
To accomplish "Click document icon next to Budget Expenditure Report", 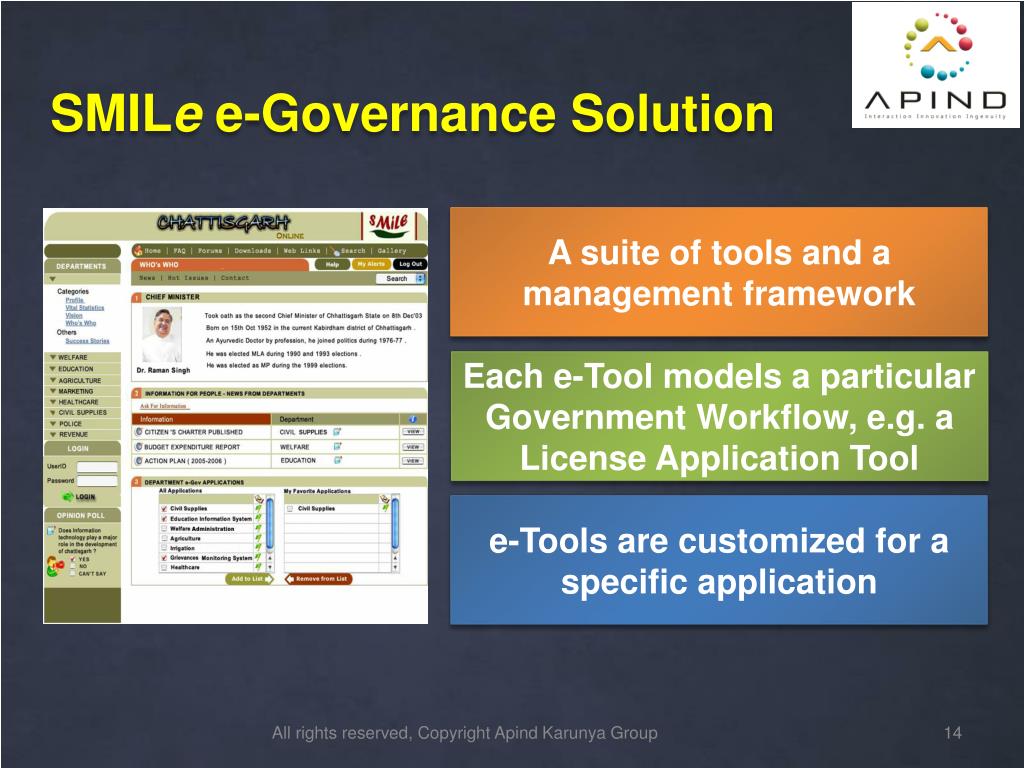I will click(x=138, y=447).
